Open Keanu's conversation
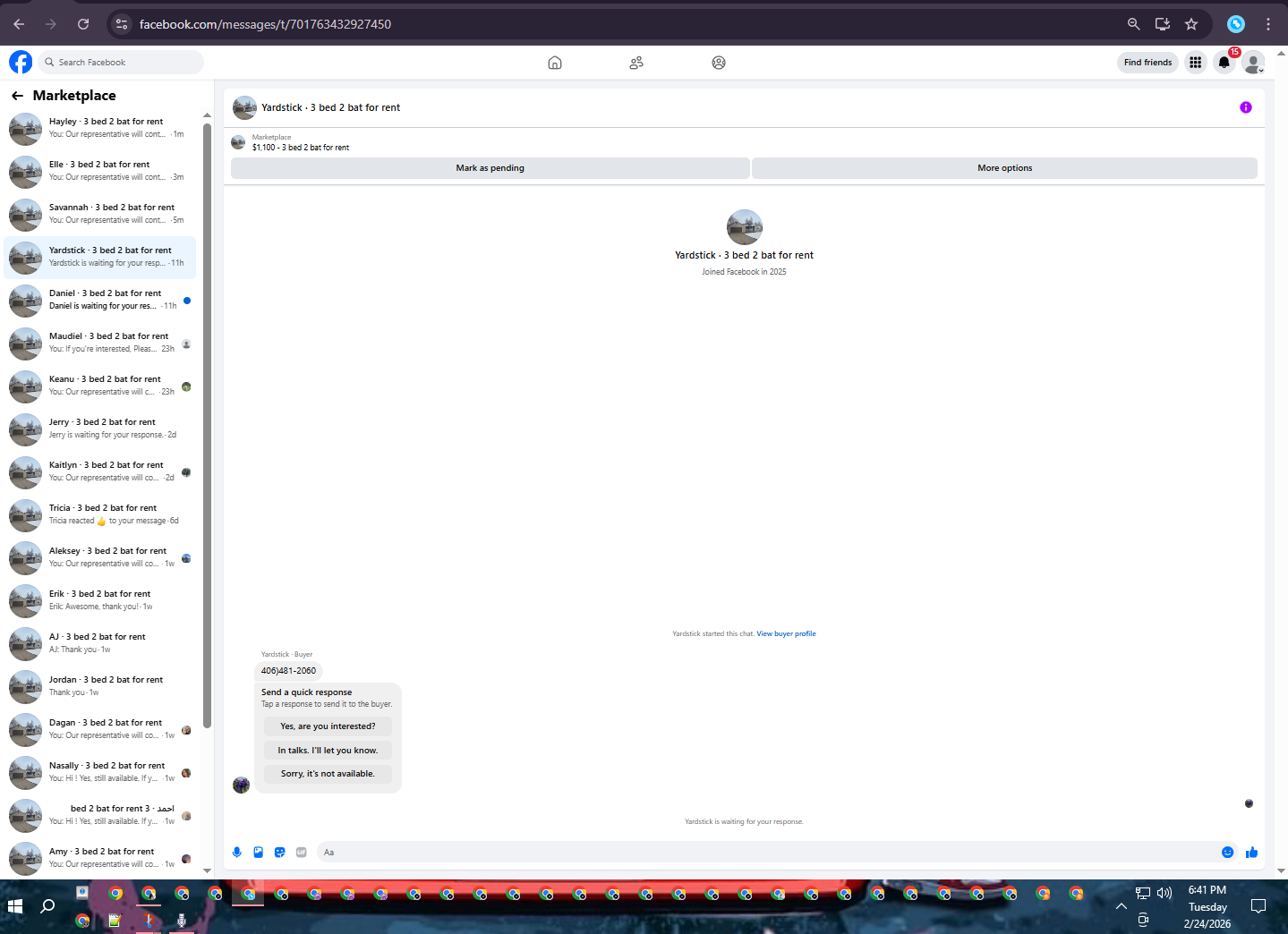 coord(100,386)
